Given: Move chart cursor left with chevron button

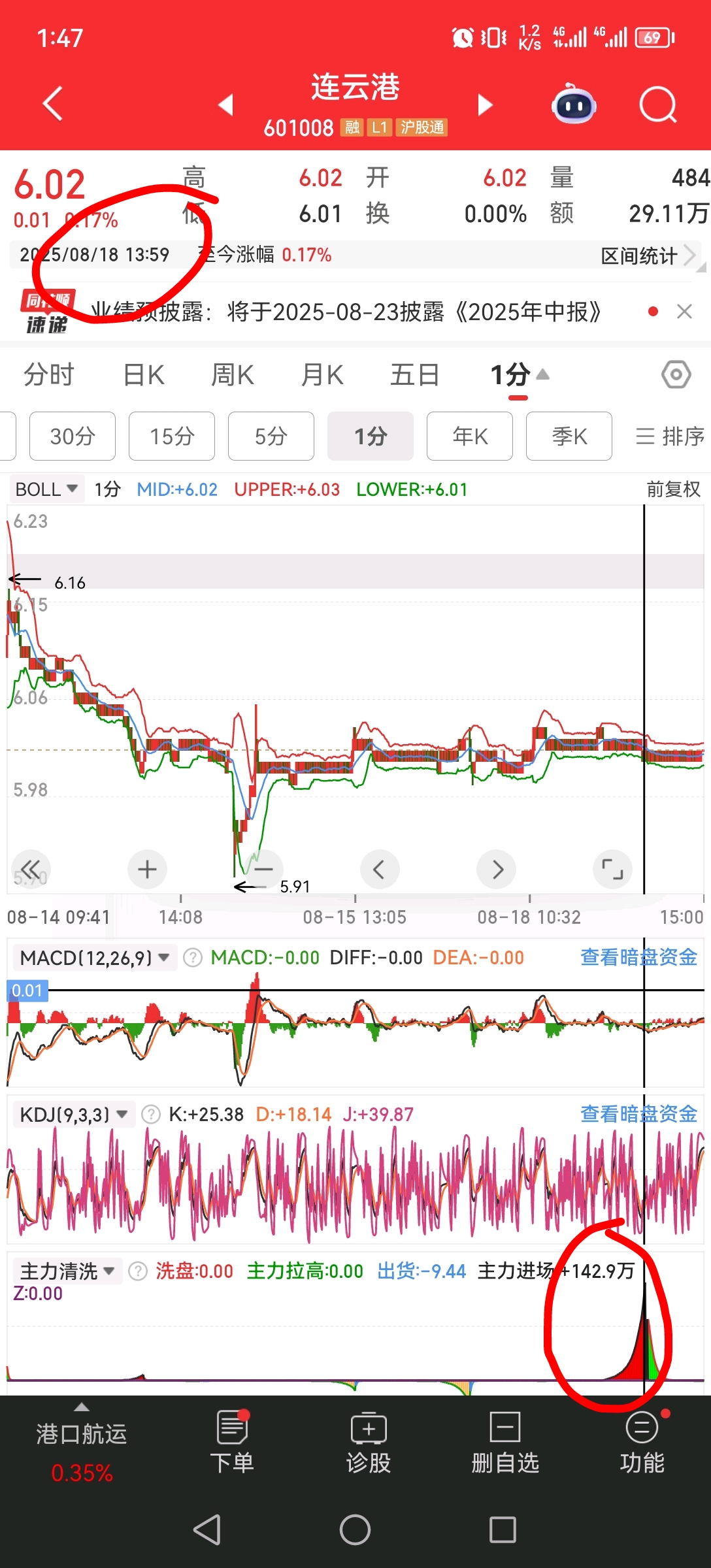Looking at the screenshot, I should [380, 869].
